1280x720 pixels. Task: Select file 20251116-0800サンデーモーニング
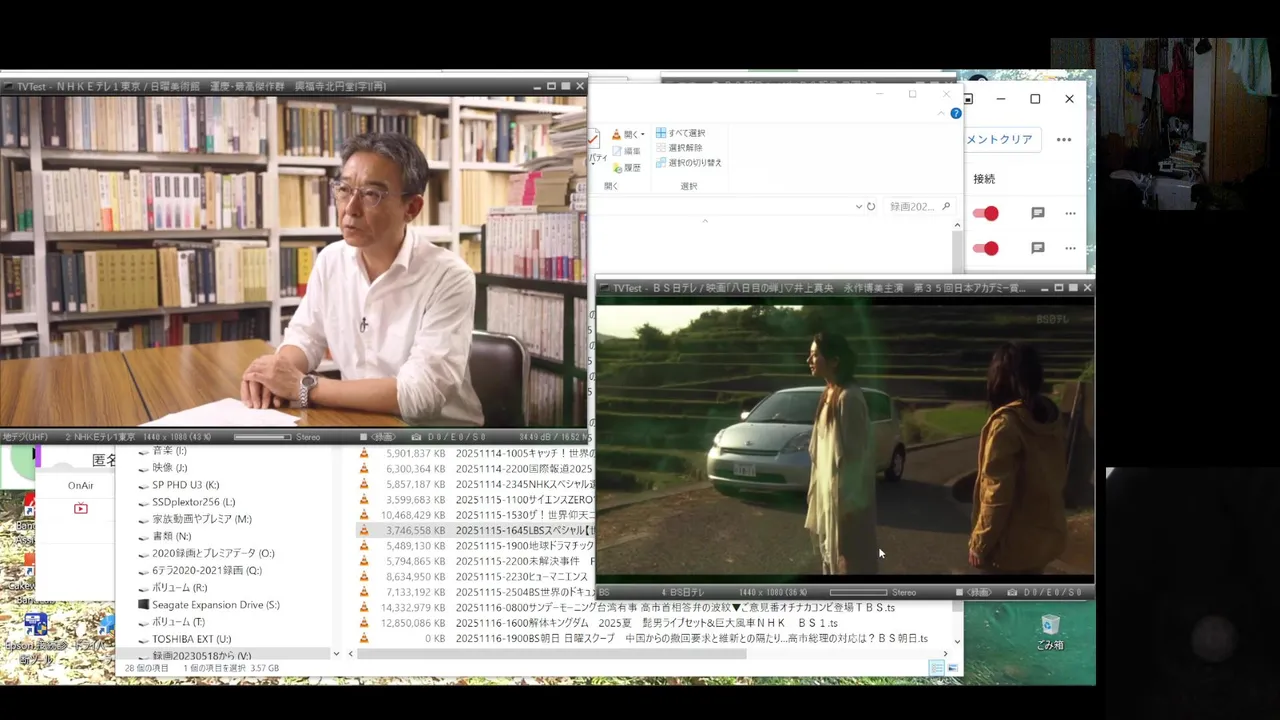675,607
